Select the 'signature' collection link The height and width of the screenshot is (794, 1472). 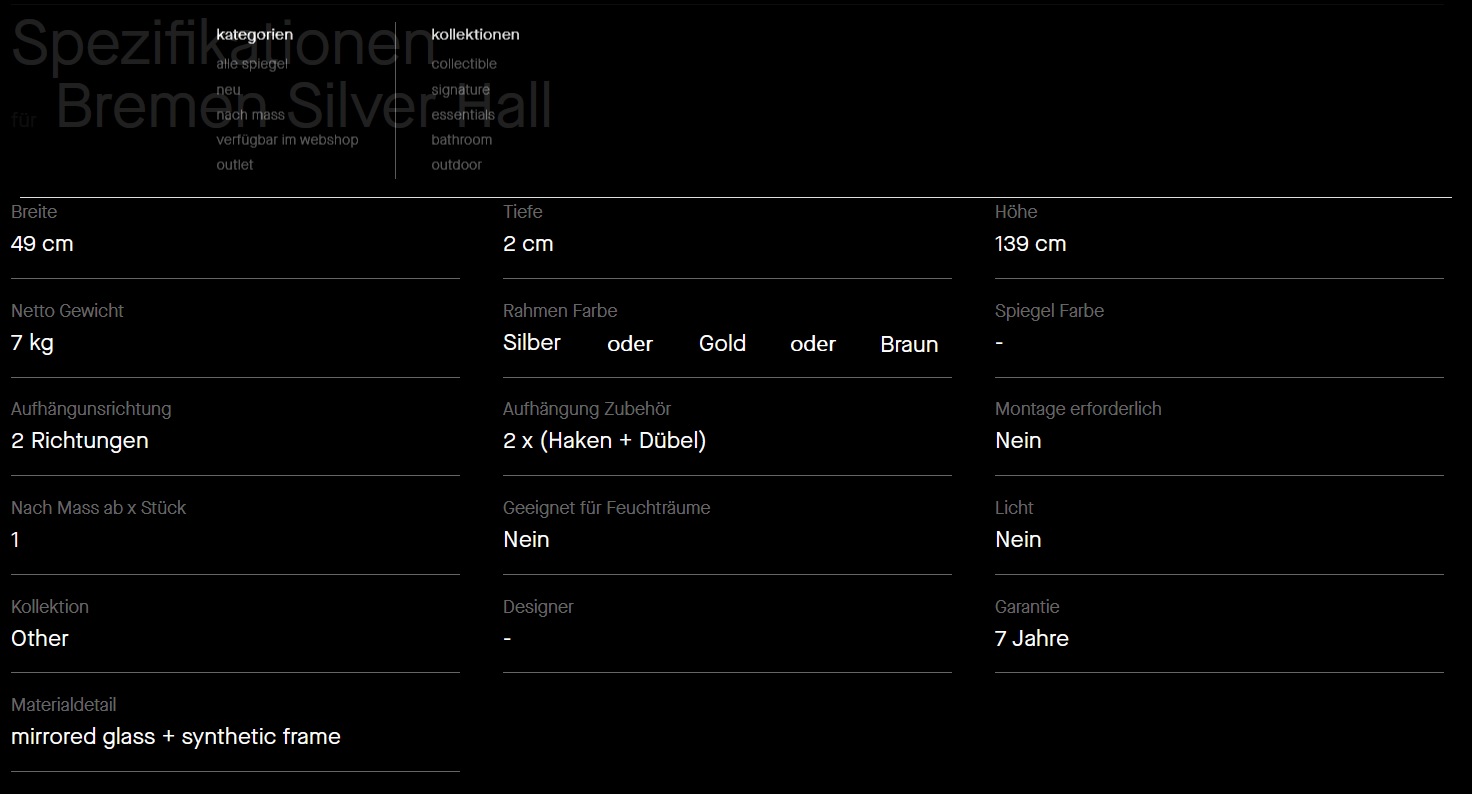coord(461,90)
